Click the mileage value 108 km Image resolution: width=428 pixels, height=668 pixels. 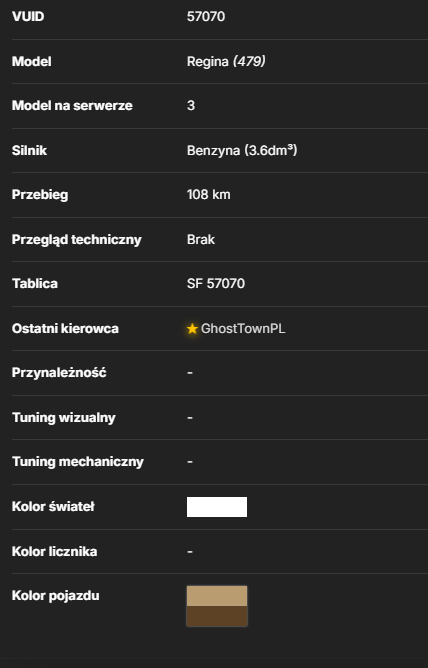tap(209, 195)
